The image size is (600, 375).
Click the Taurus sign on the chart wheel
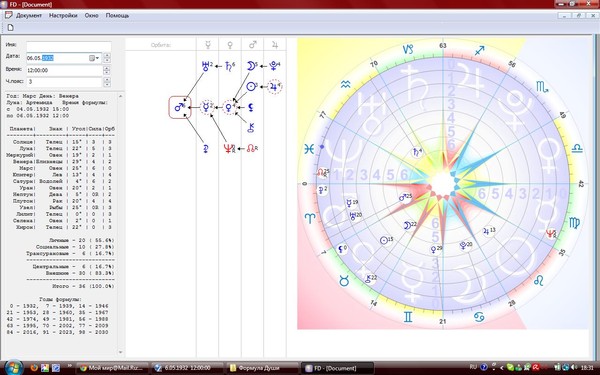pyautogui.click(x=344, y=281)
